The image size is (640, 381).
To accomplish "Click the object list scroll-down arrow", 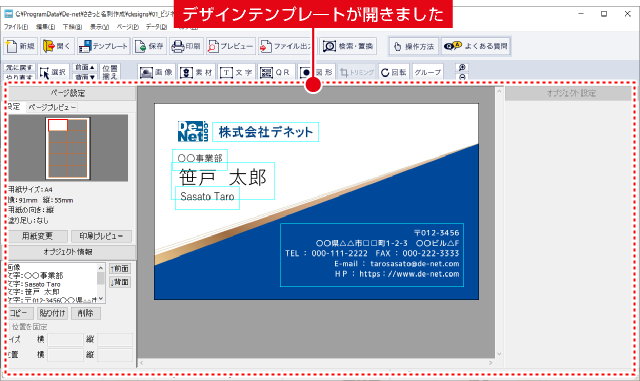I will tap(101, 299).
